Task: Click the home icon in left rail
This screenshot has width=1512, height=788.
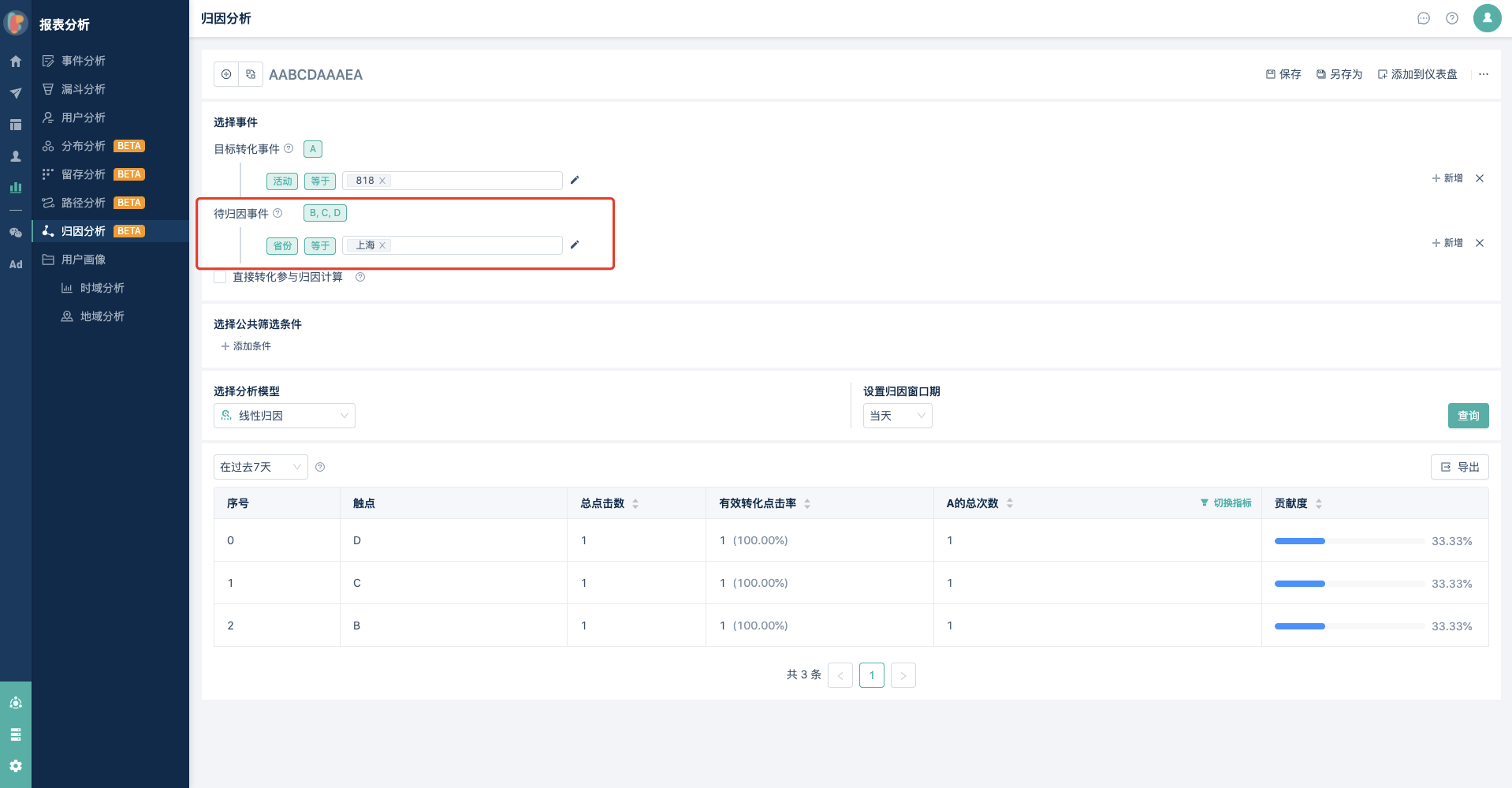Action: (x=16, y=62)
